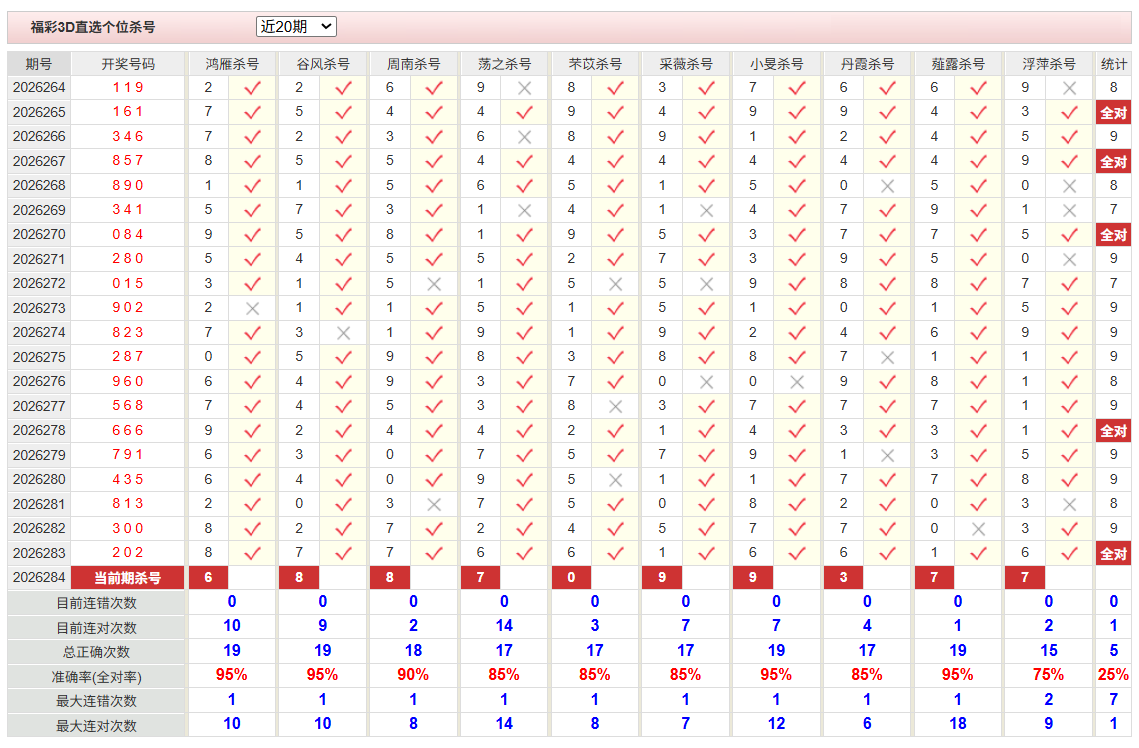
Task: Click the current kill number 3 for 丹霞杀号
Action: coord(843,578)
